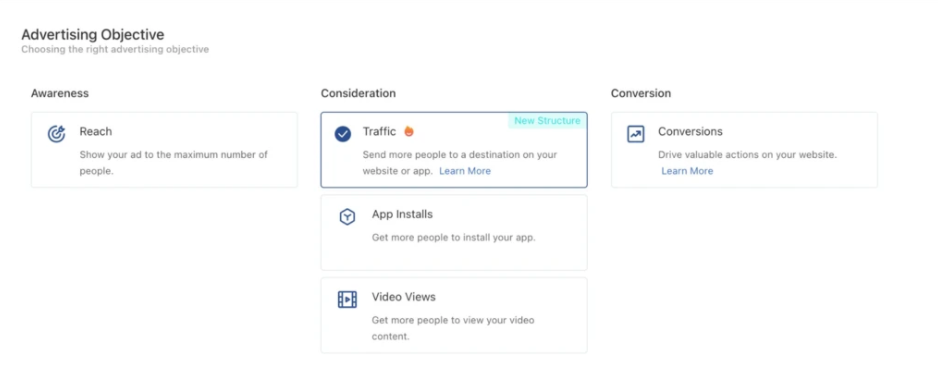The width and height of the screenshot is (938, 390).
Task: Click the Conversions chart icon
Action: (x=635, y=134)
